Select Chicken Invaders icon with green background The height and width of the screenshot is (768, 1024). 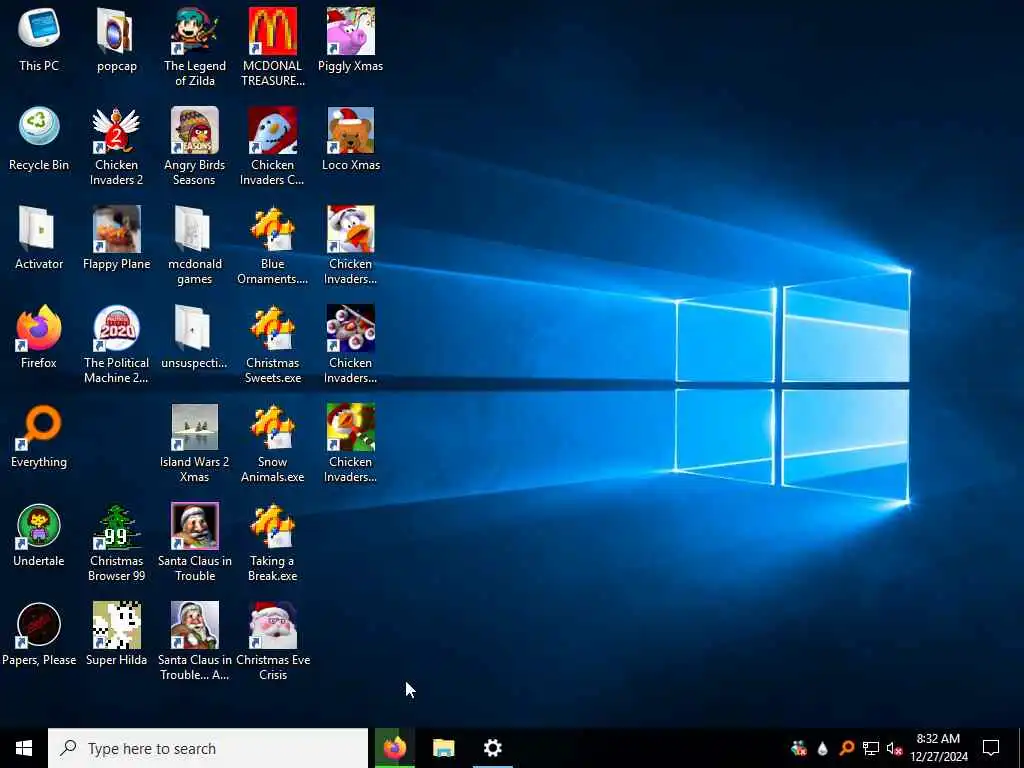351,427
